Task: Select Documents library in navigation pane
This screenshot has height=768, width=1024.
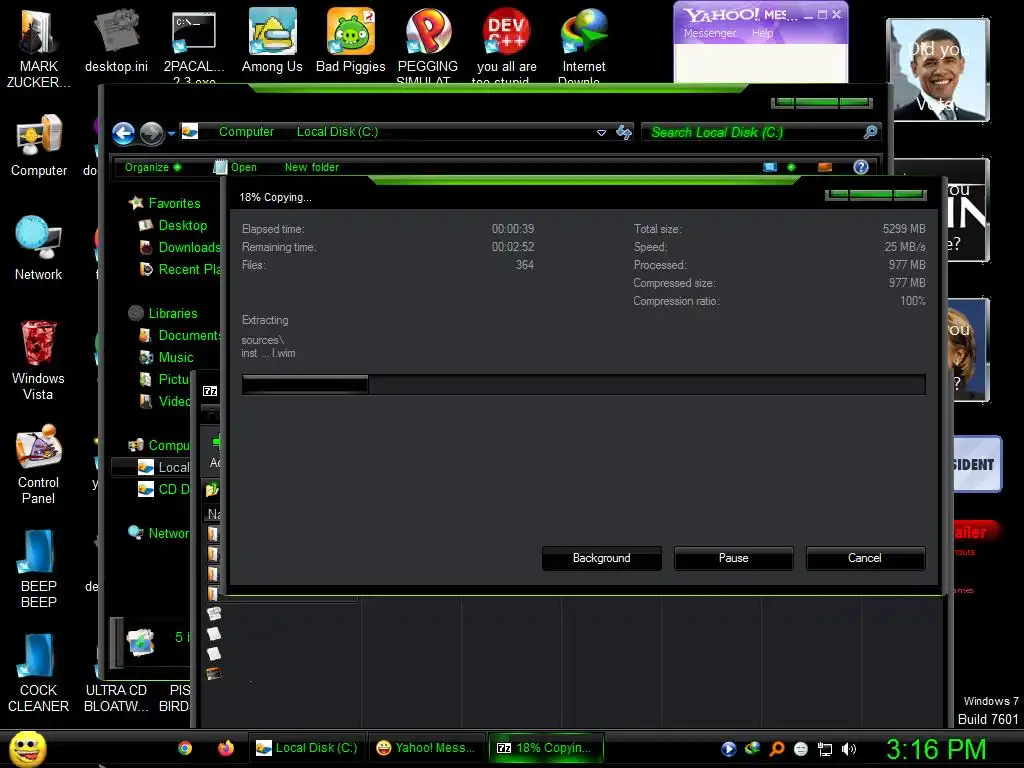Action: pos(181,336)
